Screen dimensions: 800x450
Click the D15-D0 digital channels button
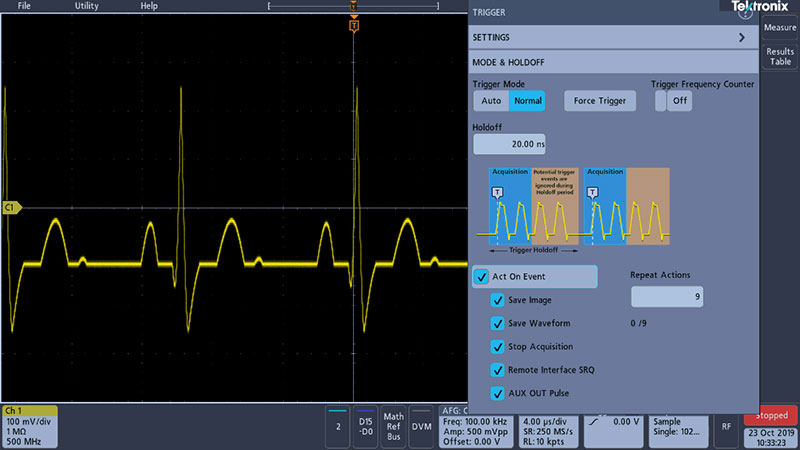point(366,425)
